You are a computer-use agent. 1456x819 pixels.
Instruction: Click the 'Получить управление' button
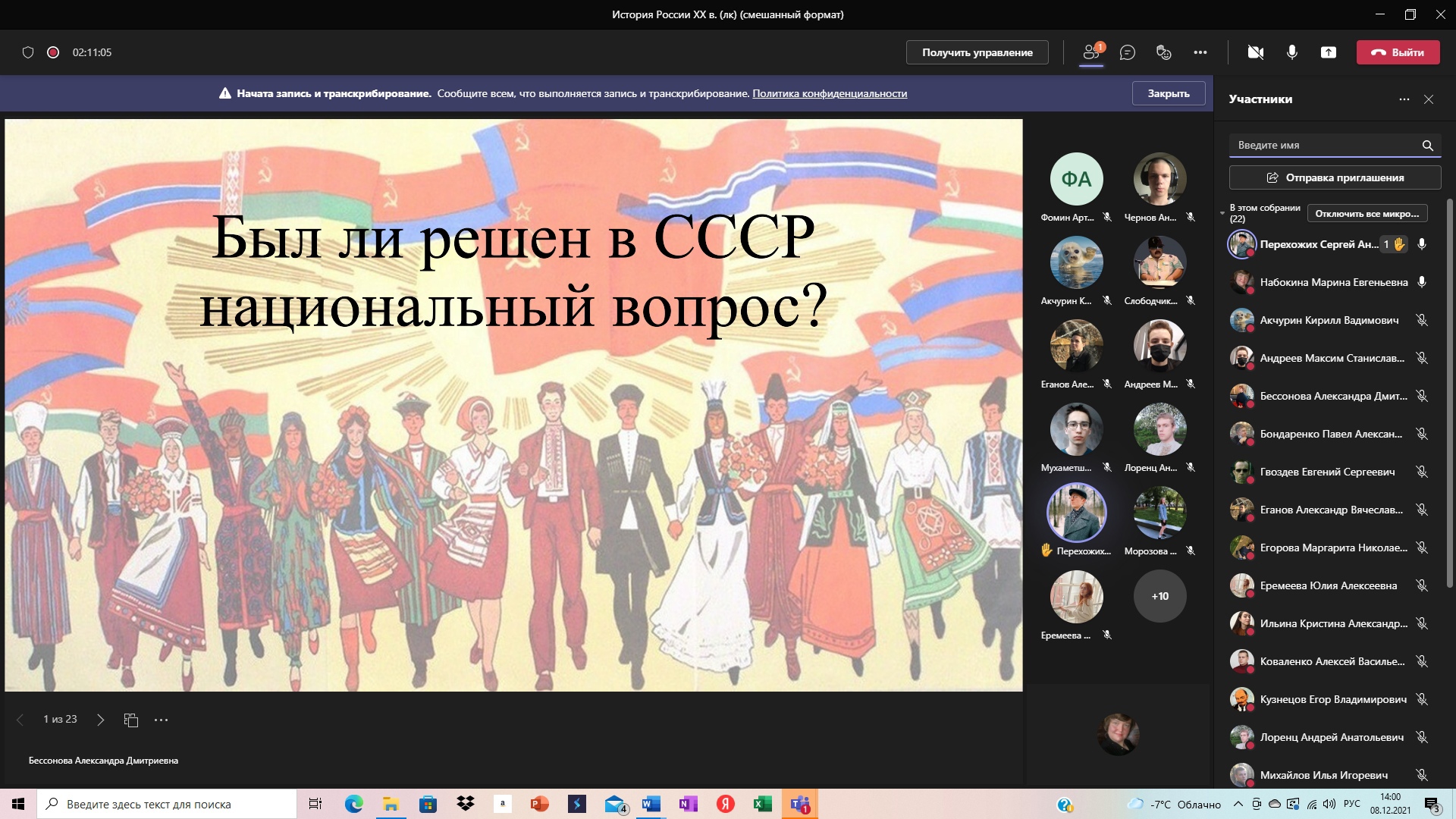pos(977,52)
